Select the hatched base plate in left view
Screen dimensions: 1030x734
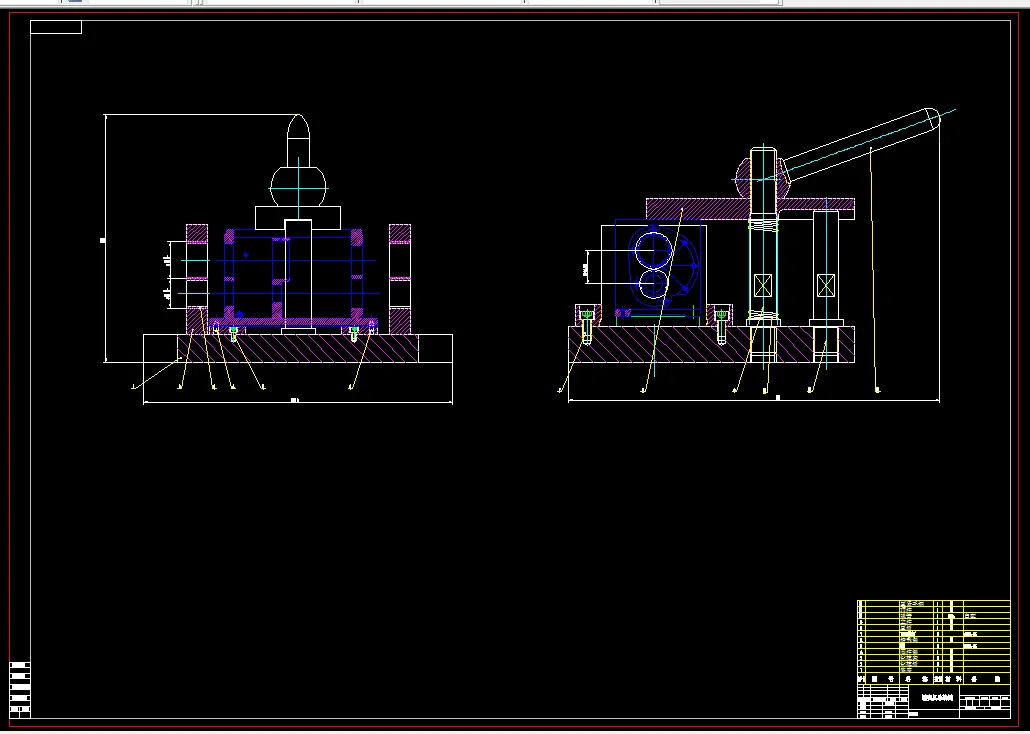(x=298, y=348)
